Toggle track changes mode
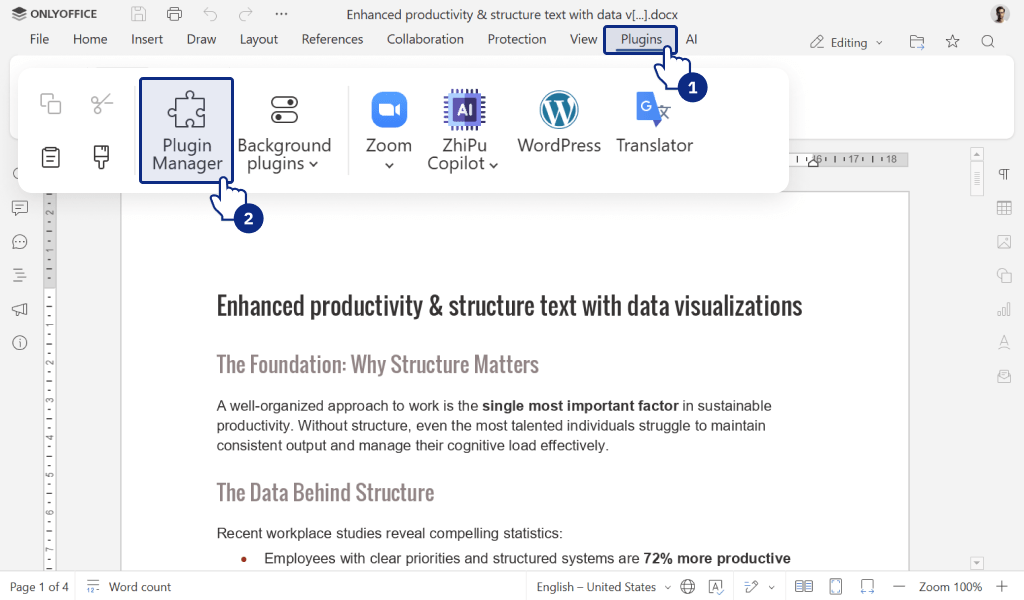This screenshot has width=1024, height=600. click(752, 586)
